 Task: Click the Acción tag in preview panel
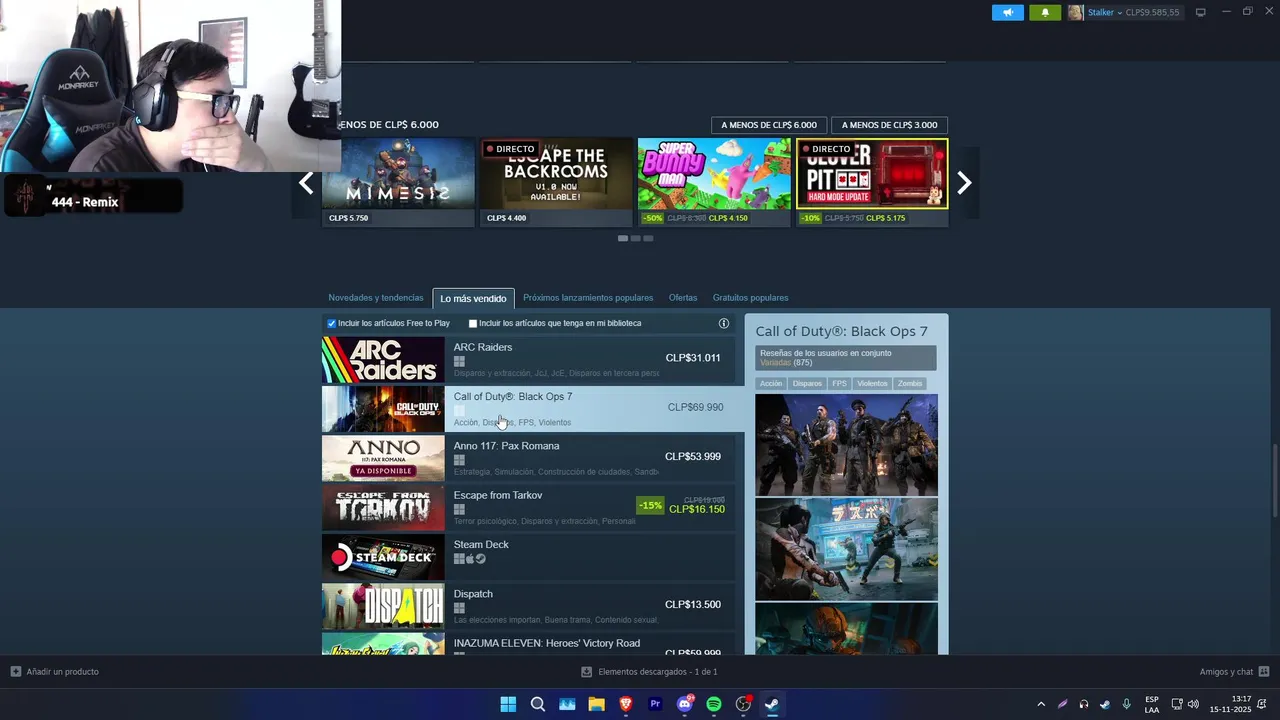[x=771, y=384]
